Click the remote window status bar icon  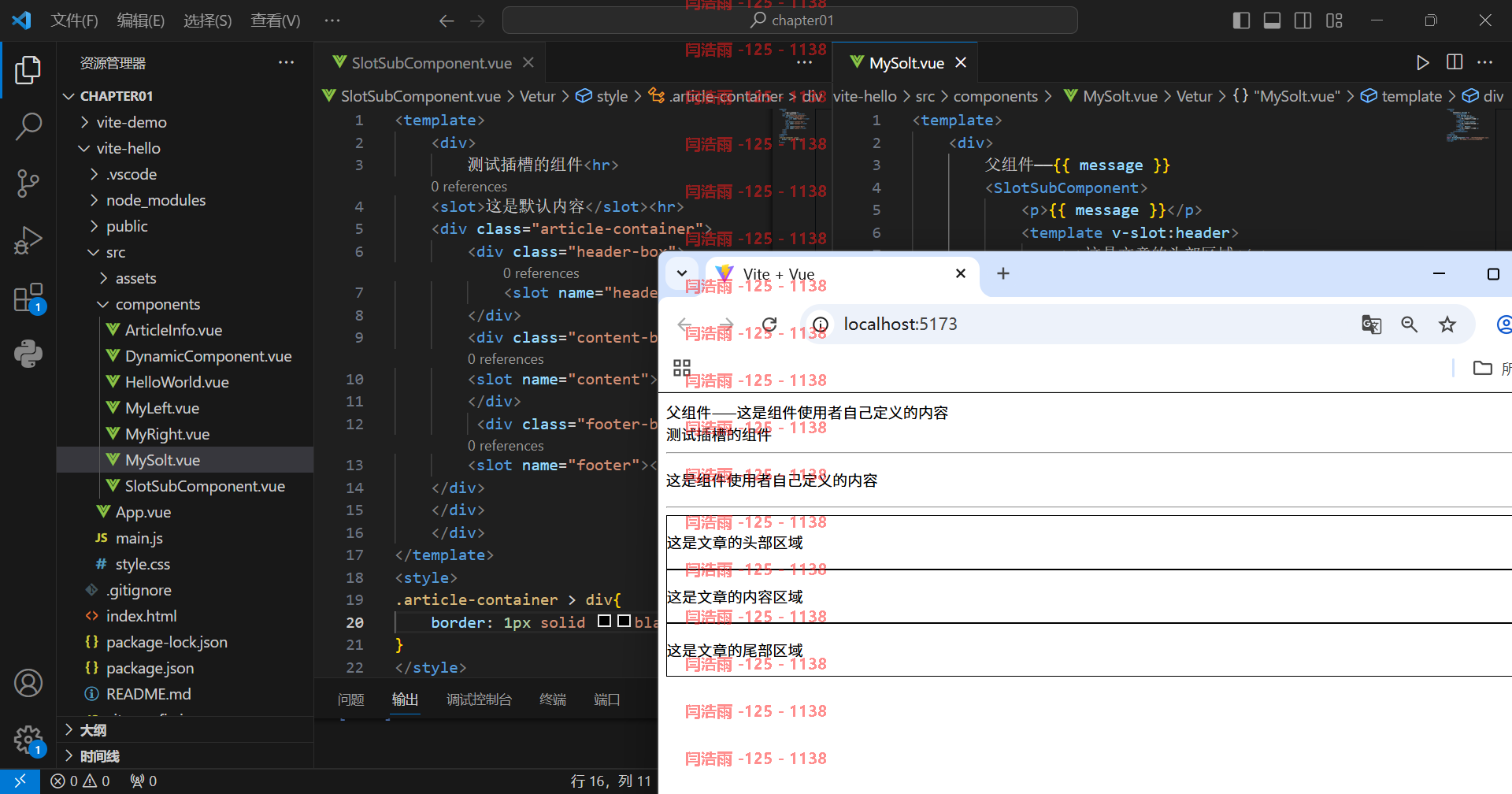(x=20, y=781)
